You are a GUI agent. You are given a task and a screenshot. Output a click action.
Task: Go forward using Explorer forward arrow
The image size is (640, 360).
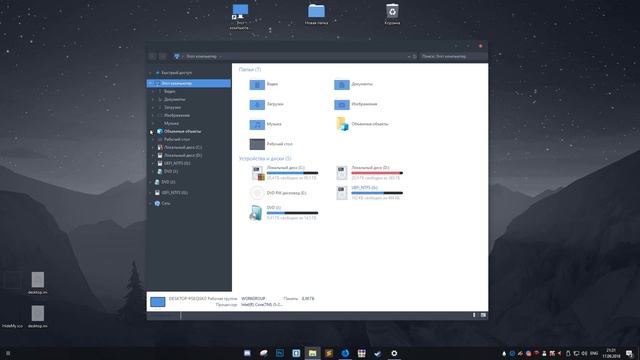(x=162, y=56)
